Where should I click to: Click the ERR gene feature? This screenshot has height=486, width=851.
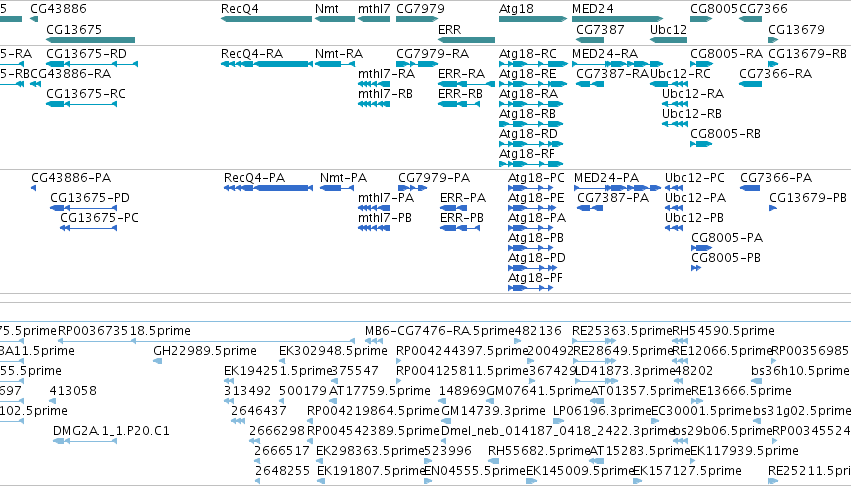[467, 40]
